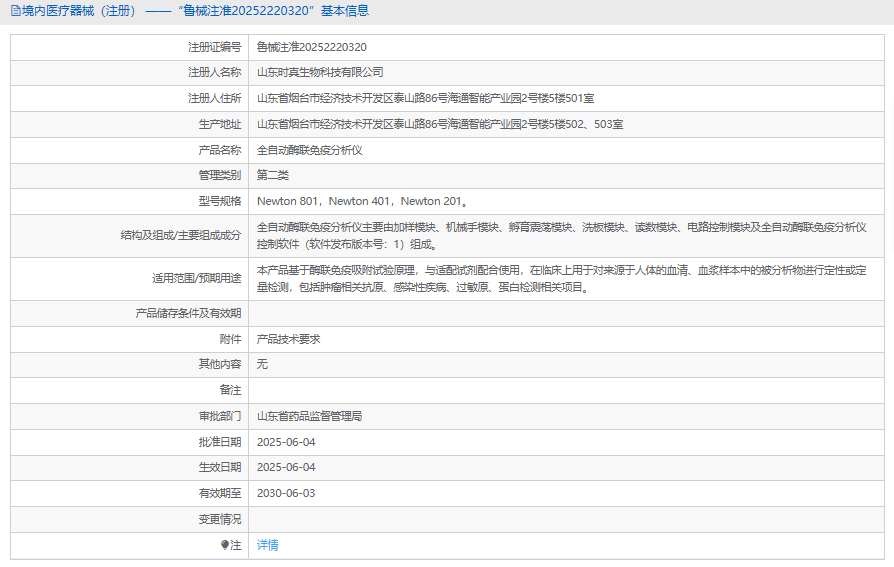Select effective date 2025-06-04 in 生效日期 row
The height and width of the screenshot is (567, 894).
286,467
